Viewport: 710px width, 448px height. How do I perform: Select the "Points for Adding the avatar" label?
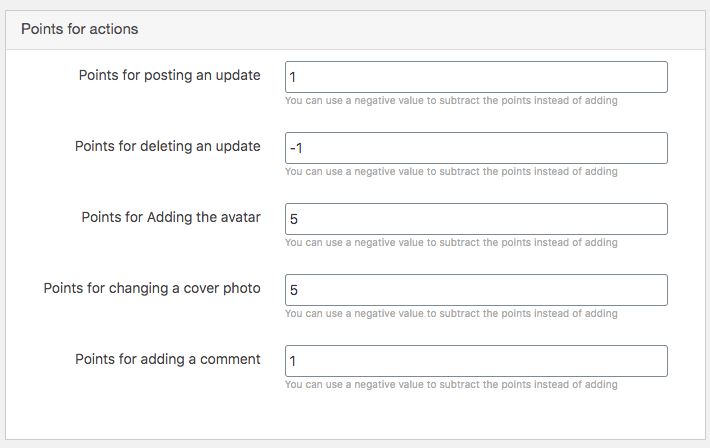(171, 217)
